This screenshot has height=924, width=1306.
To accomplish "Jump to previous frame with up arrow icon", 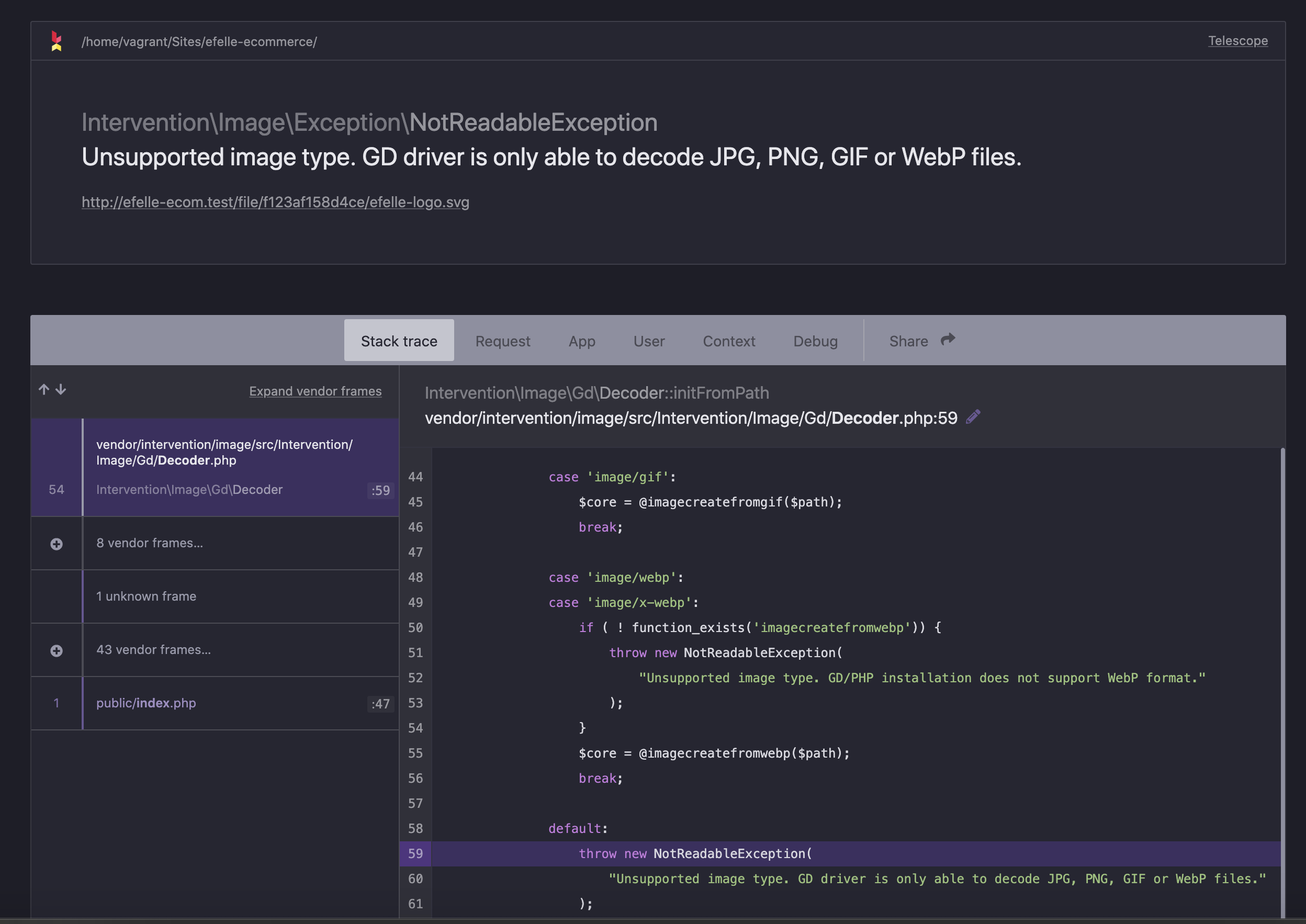I will click(x=44, y=389).
